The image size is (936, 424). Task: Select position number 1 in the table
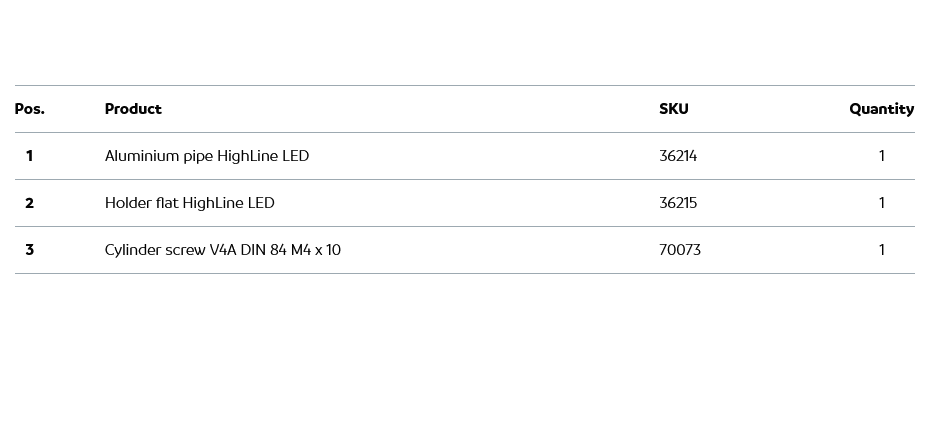pos(30,156)
